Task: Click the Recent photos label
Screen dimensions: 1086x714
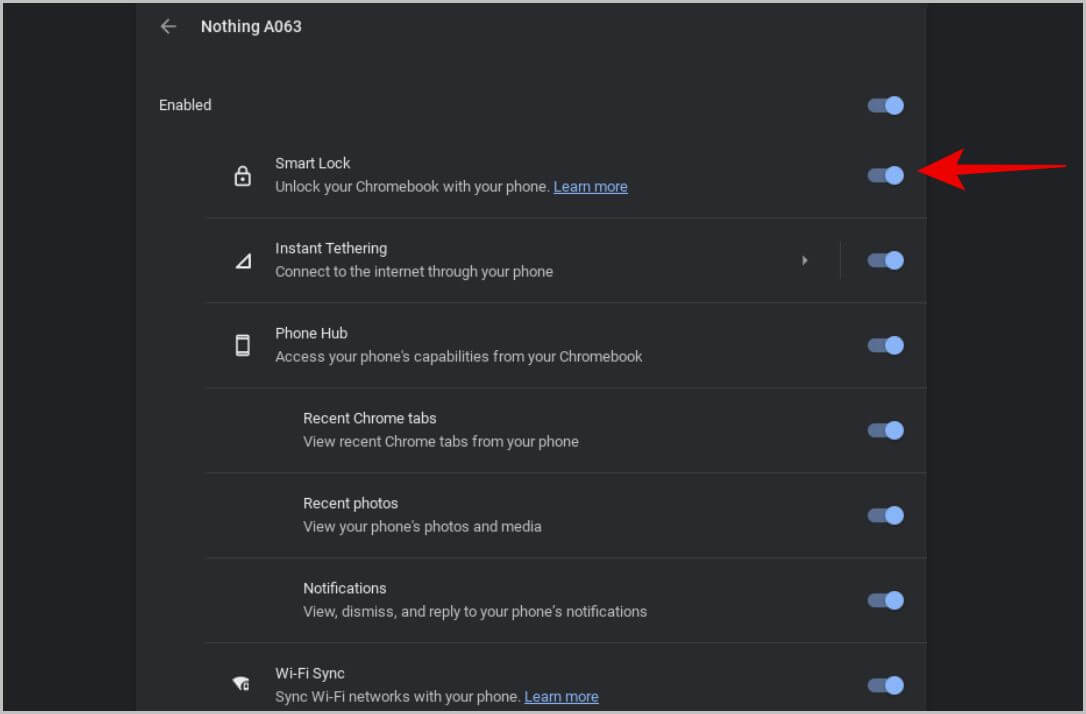Action: point(350,503)
